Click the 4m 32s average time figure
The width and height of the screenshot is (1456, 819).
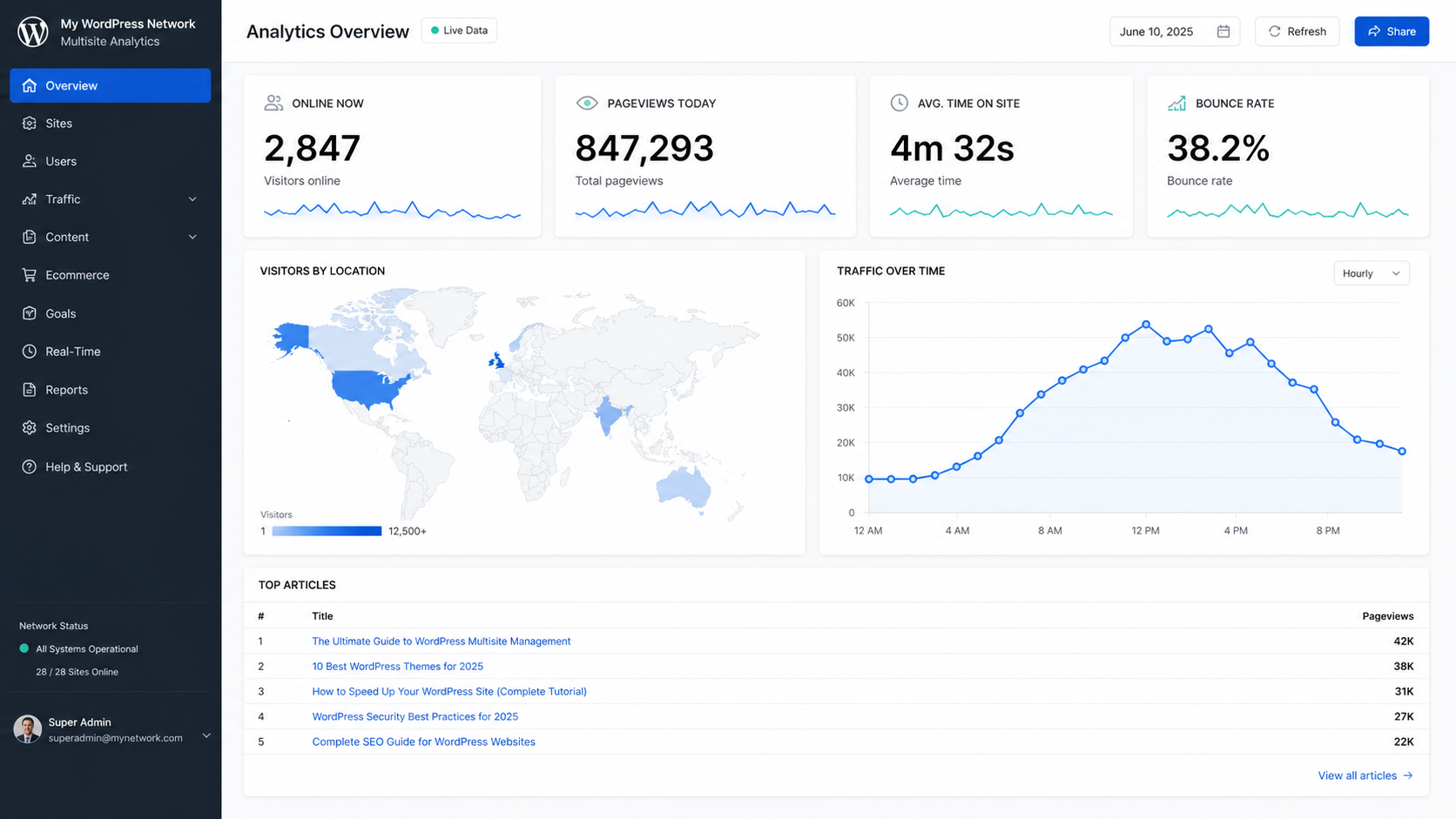click(x=952, y=149)
